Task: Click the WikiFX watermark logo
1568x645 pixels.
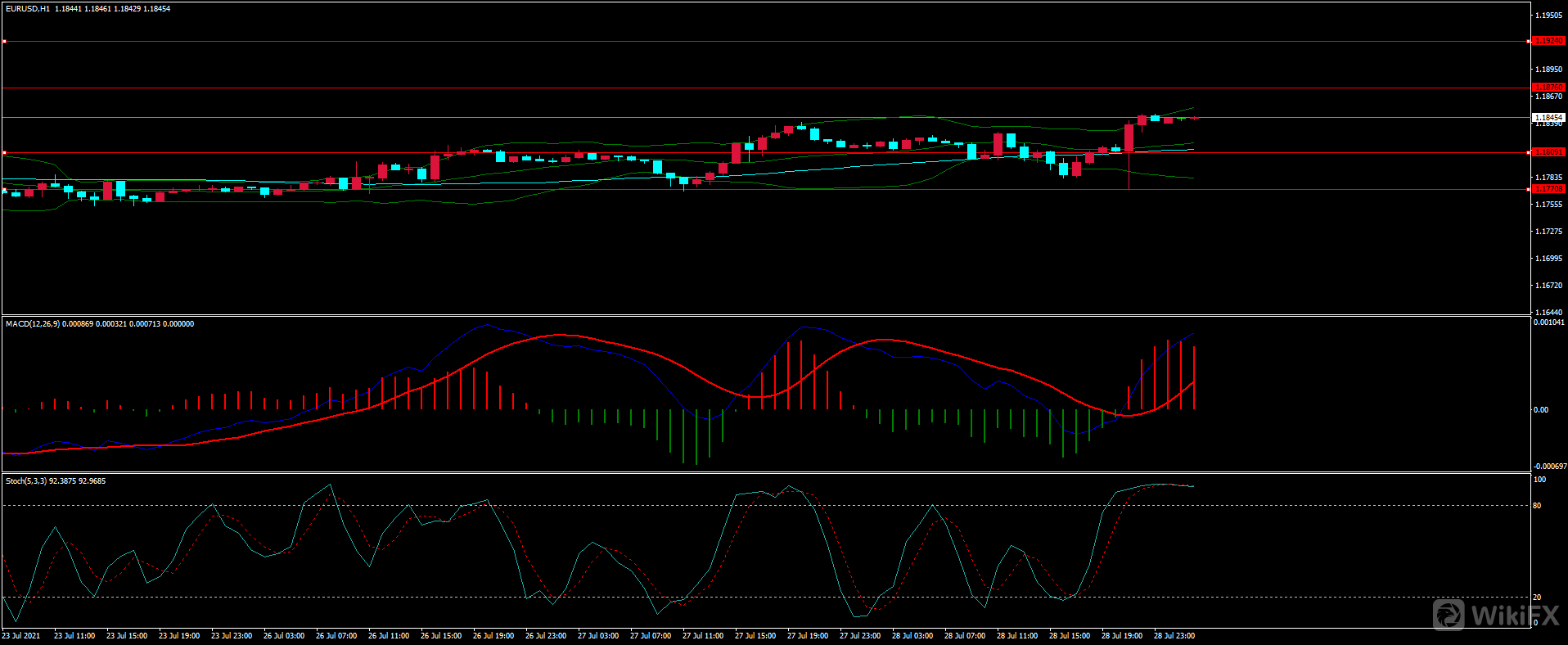Action: (x=1496, y=615)
